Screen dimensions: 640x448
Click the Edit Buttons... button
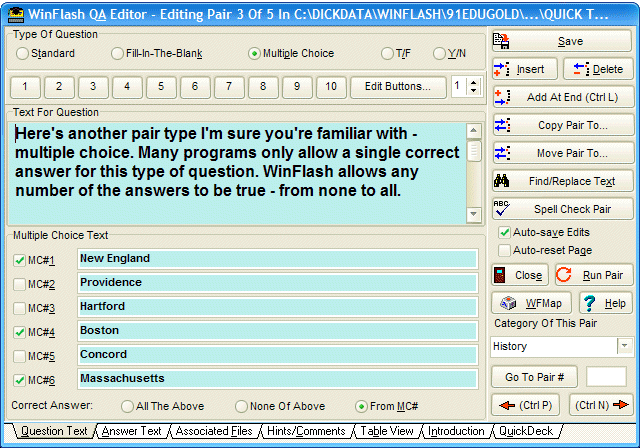click(x=398, y=86)
